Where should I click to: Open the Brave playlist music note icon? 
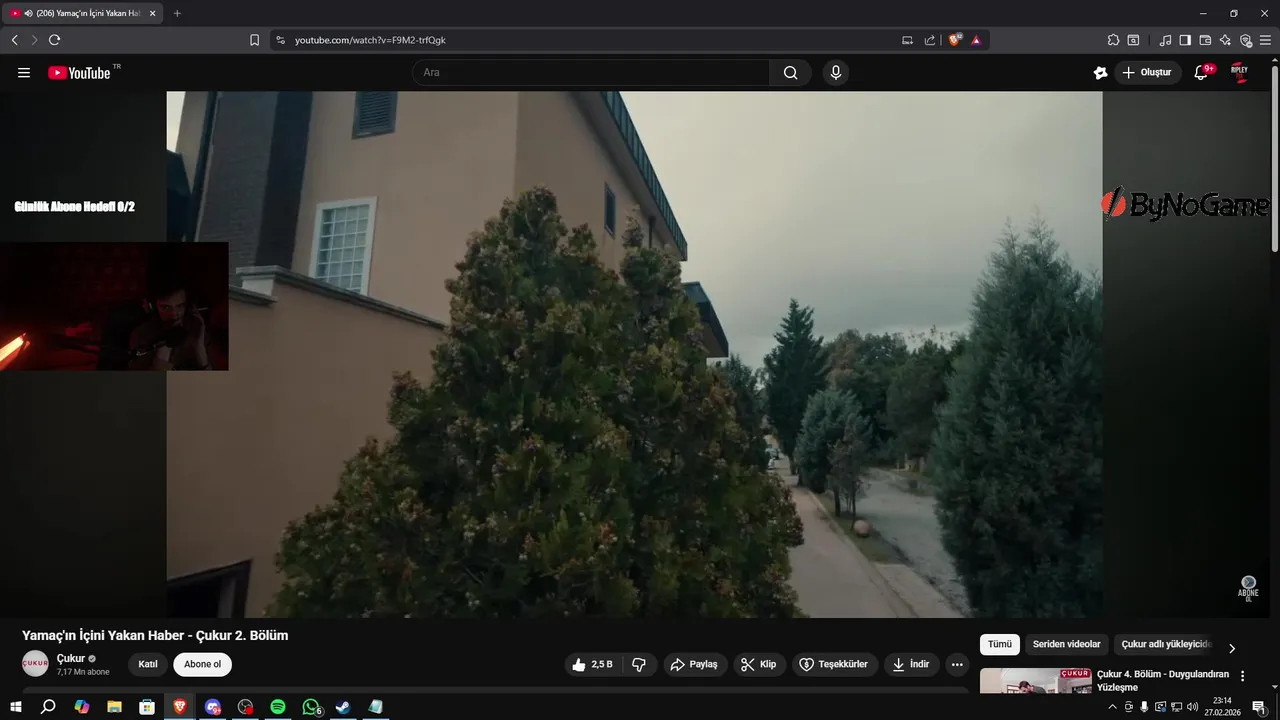tap(1165, 40)
